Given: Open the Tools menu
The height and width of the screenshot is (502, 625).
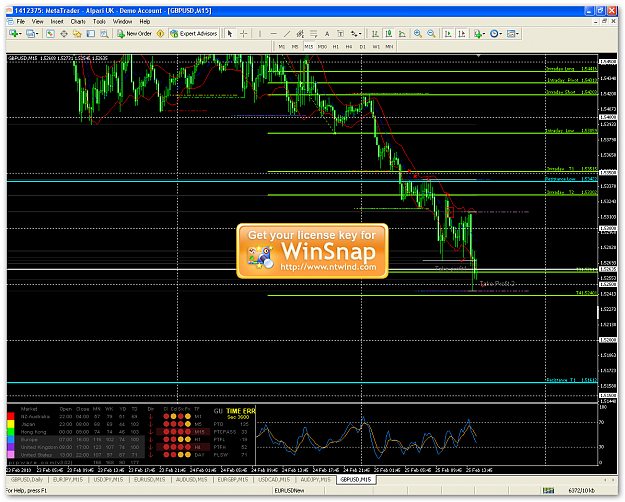Looking at the screenshot, I should click(x=99, y=22).
